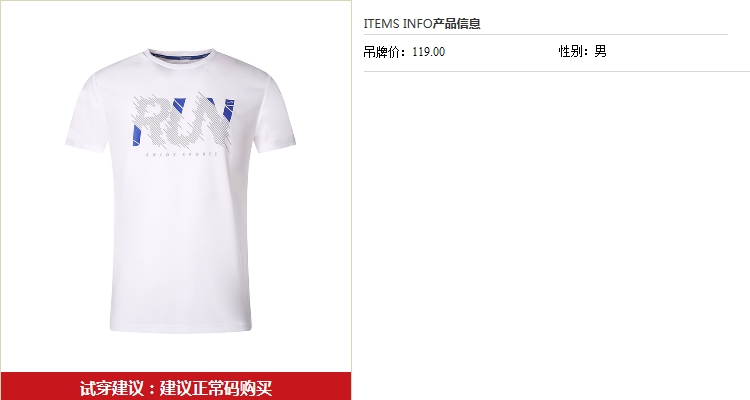Click the white T-shirt product image
Viewport: 750px width, 400px height.
point(180,190)
